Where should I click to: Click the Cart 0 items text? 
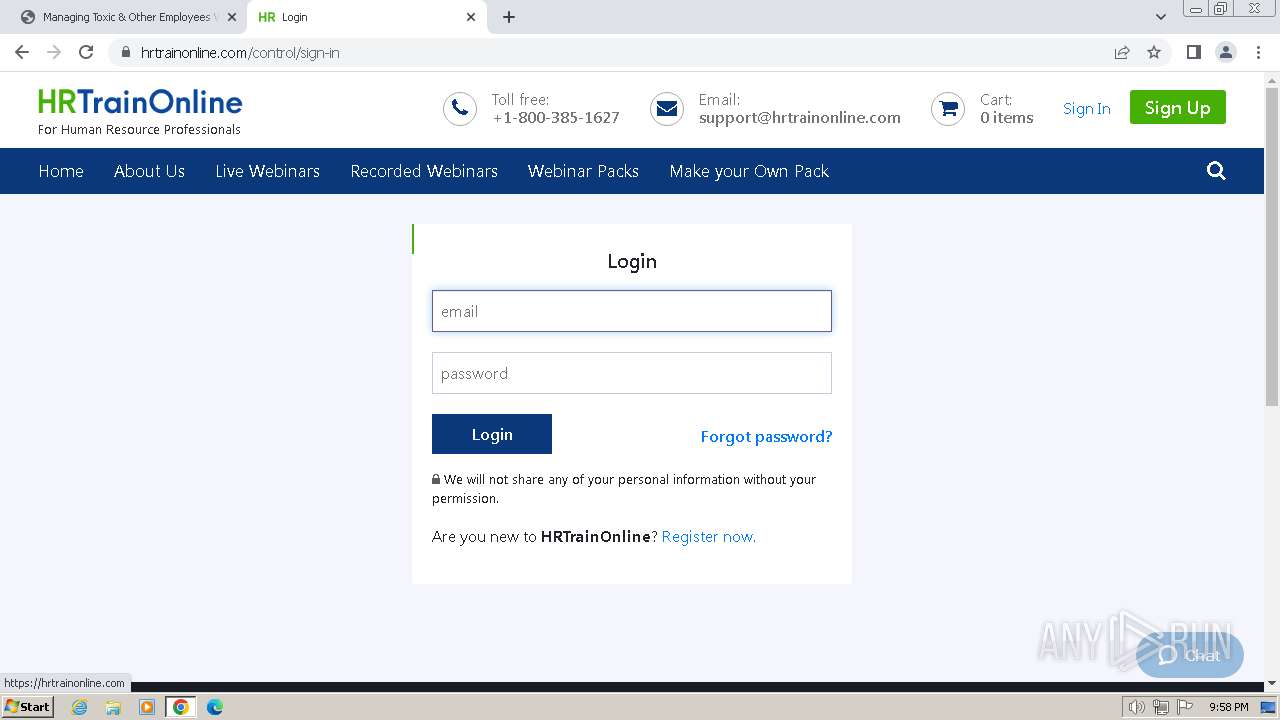click(x=1007, y=109)
